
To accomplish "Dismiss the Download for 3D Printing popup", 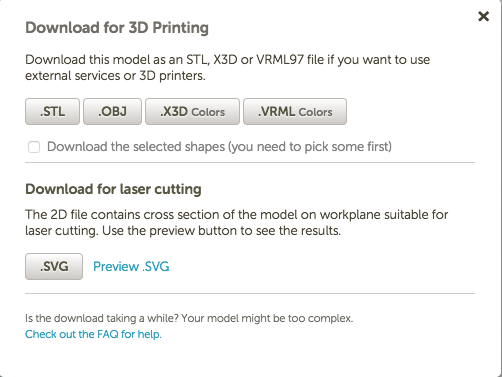I will [x=483, y=16].
